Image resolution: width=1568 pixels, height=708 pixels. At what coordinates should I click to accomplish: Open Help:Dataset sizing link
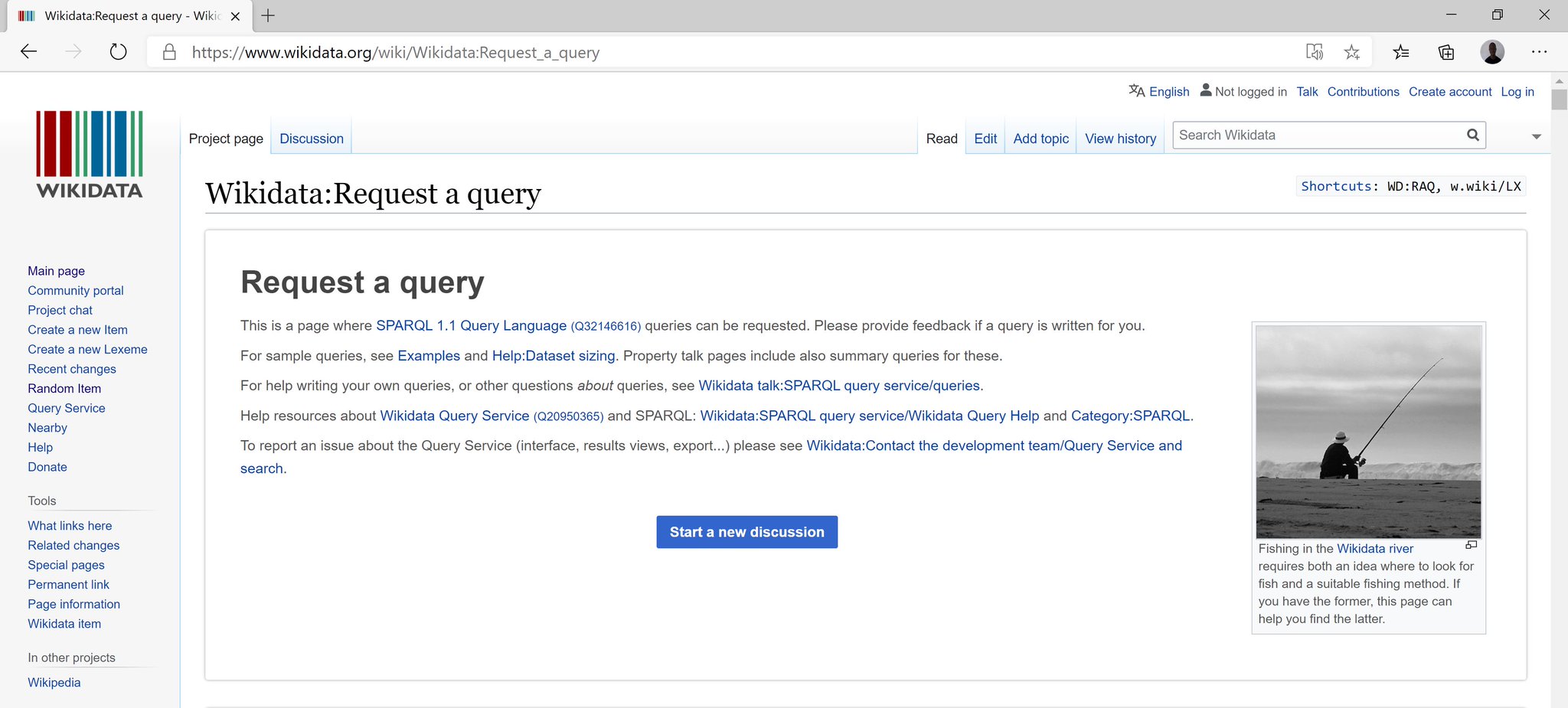554,356
